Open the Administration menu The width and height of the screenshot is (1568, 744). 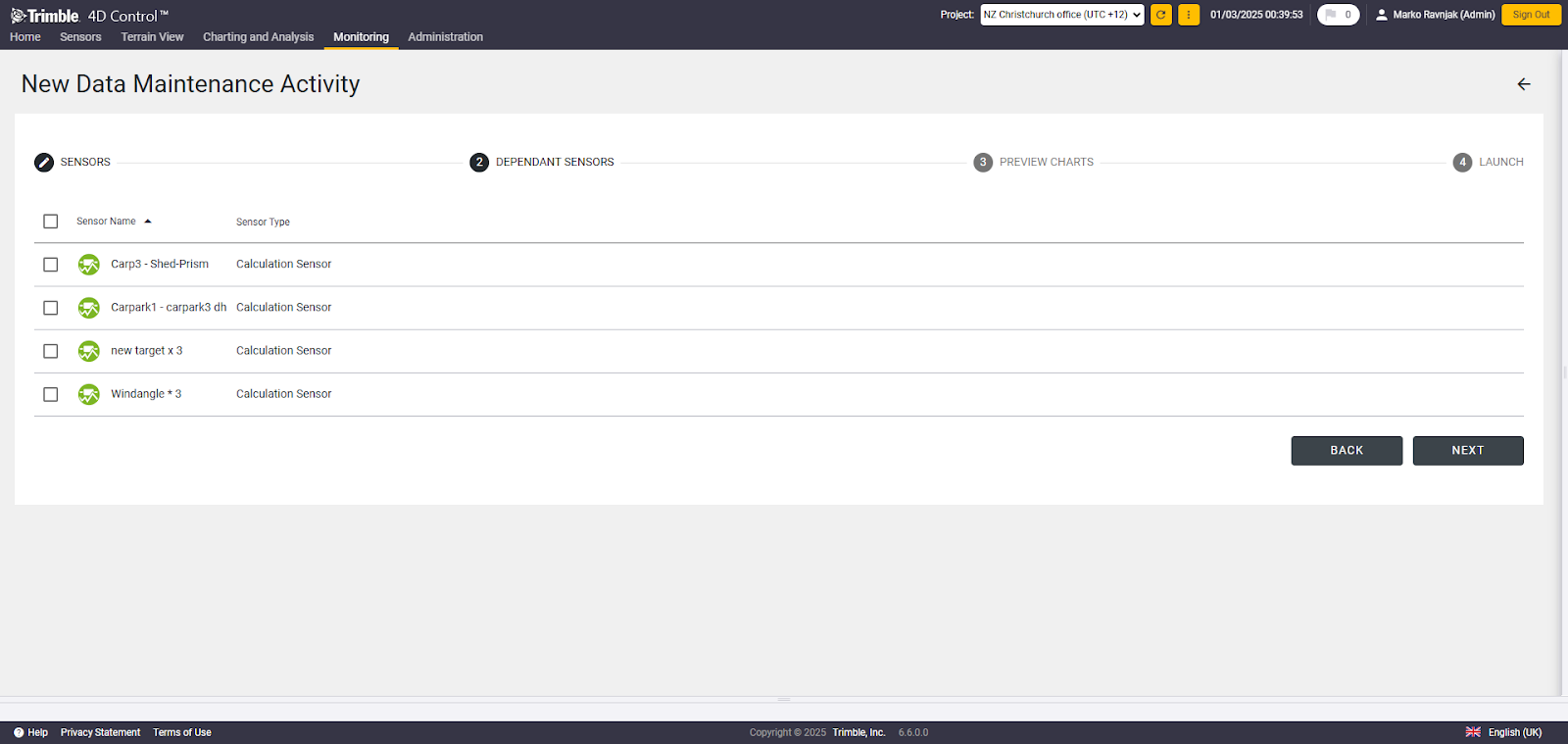pos(446,37)
